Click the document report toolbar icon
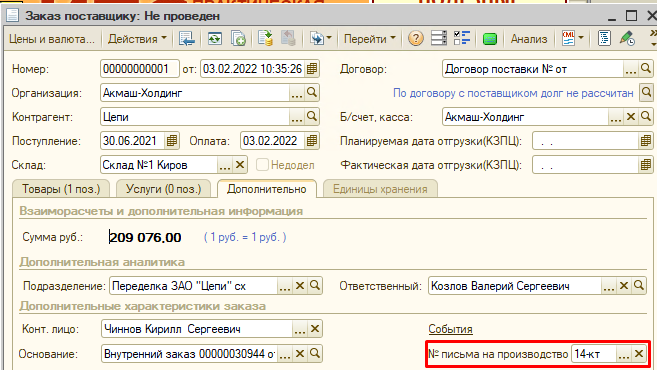Viewport: 657px width, 370px height. [x=604, y=39]
